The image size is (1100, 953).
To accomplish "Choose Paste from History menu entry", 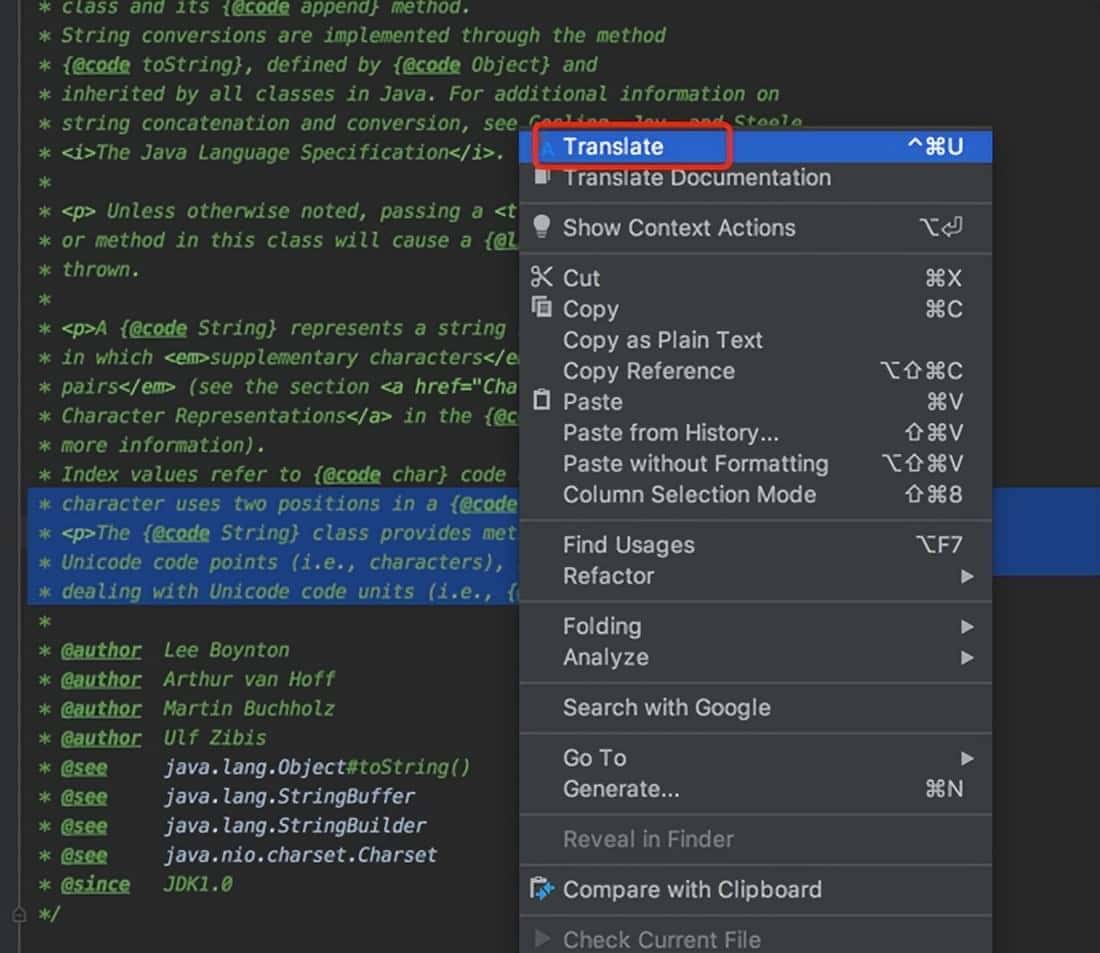I will (670, 433).
